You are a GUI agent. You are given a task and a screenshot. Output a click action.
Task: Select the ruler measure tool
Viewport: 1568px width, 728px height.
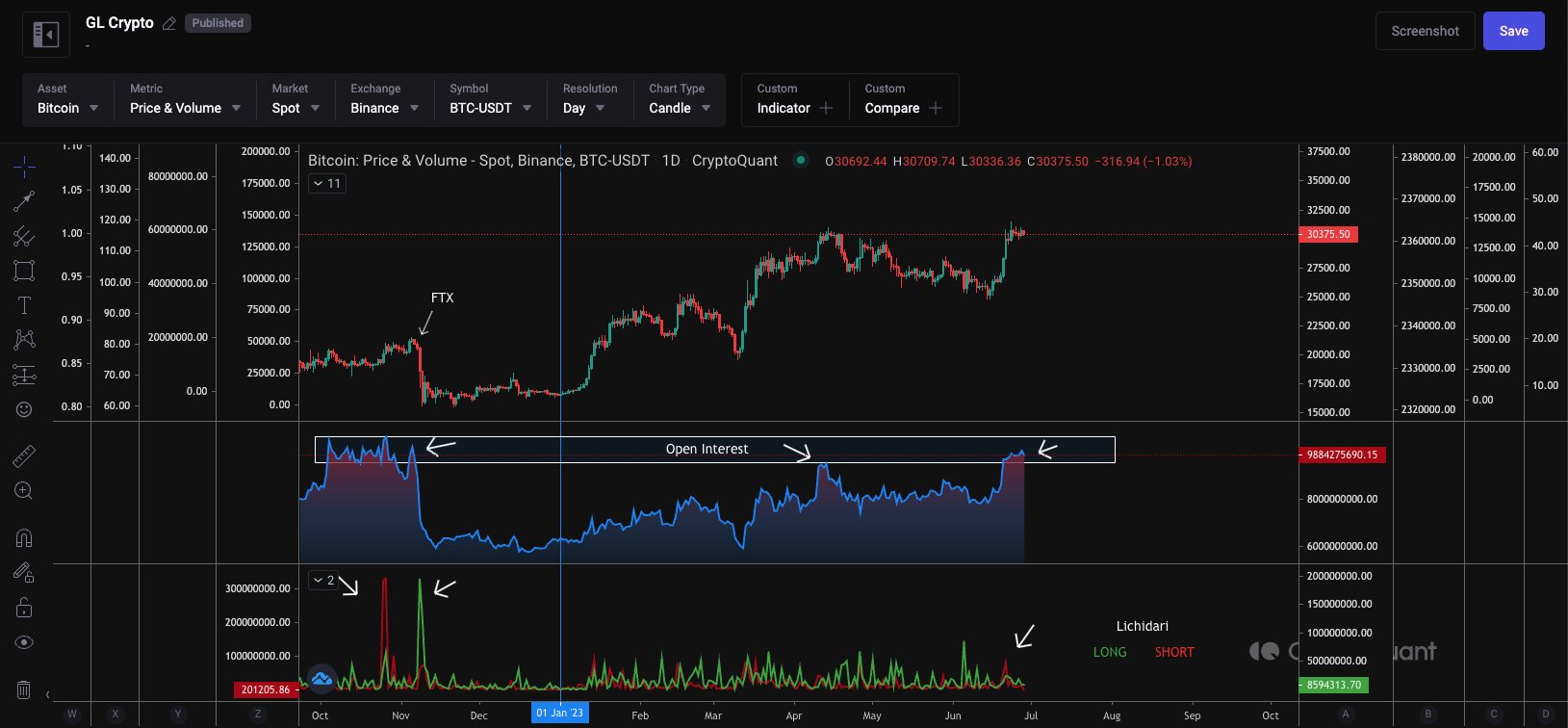point(24,456)
